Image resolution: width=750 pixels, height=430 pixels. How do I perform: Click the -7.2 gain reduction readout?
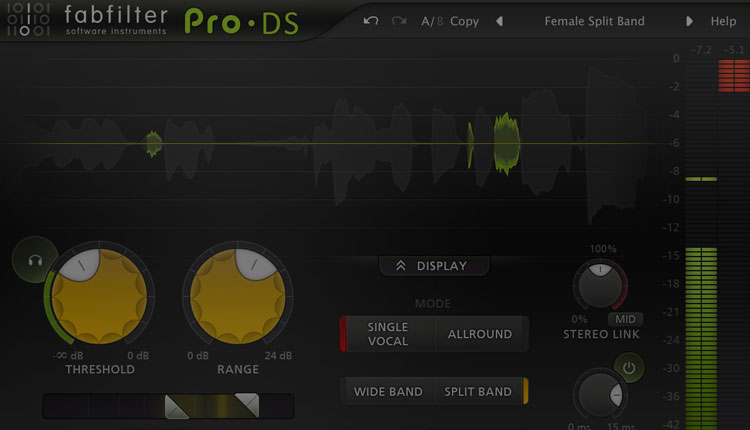point(700,50)
